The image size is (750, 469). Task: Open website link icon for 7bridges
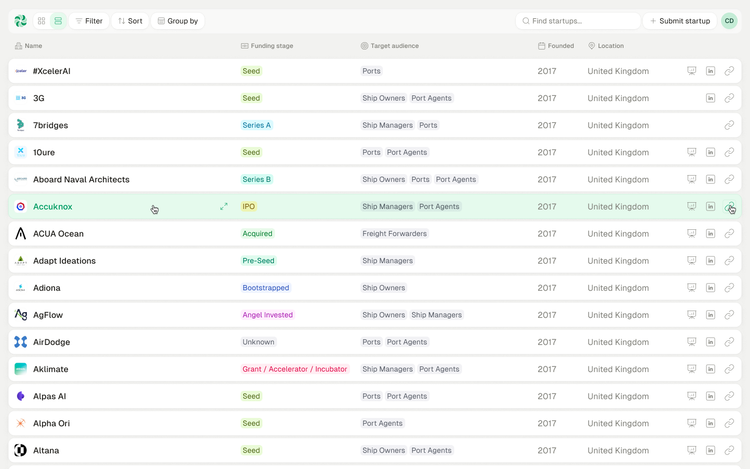point(729,125)
